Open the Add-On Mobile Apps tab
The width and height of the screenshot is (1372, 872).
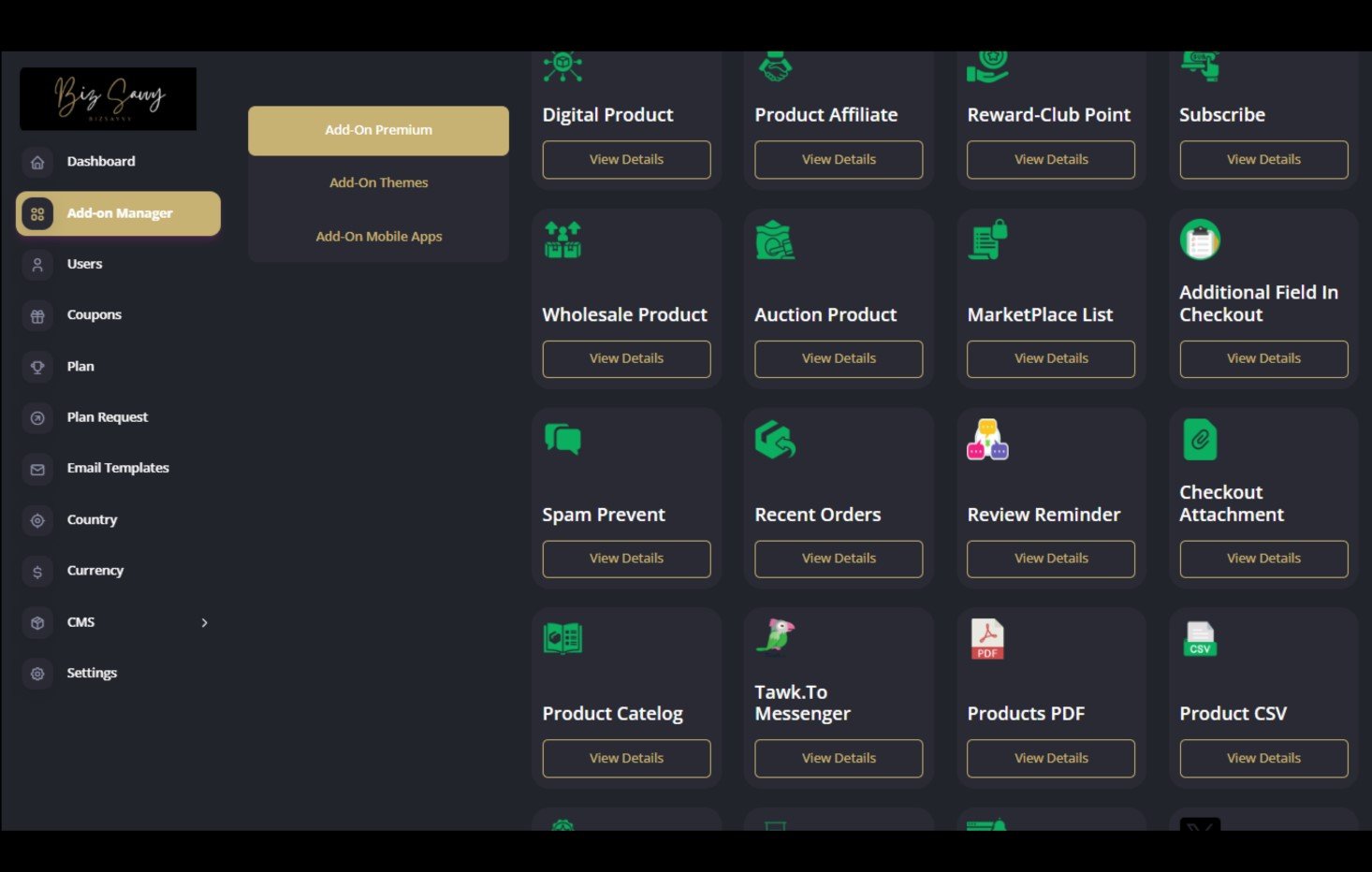click(378, 237)
